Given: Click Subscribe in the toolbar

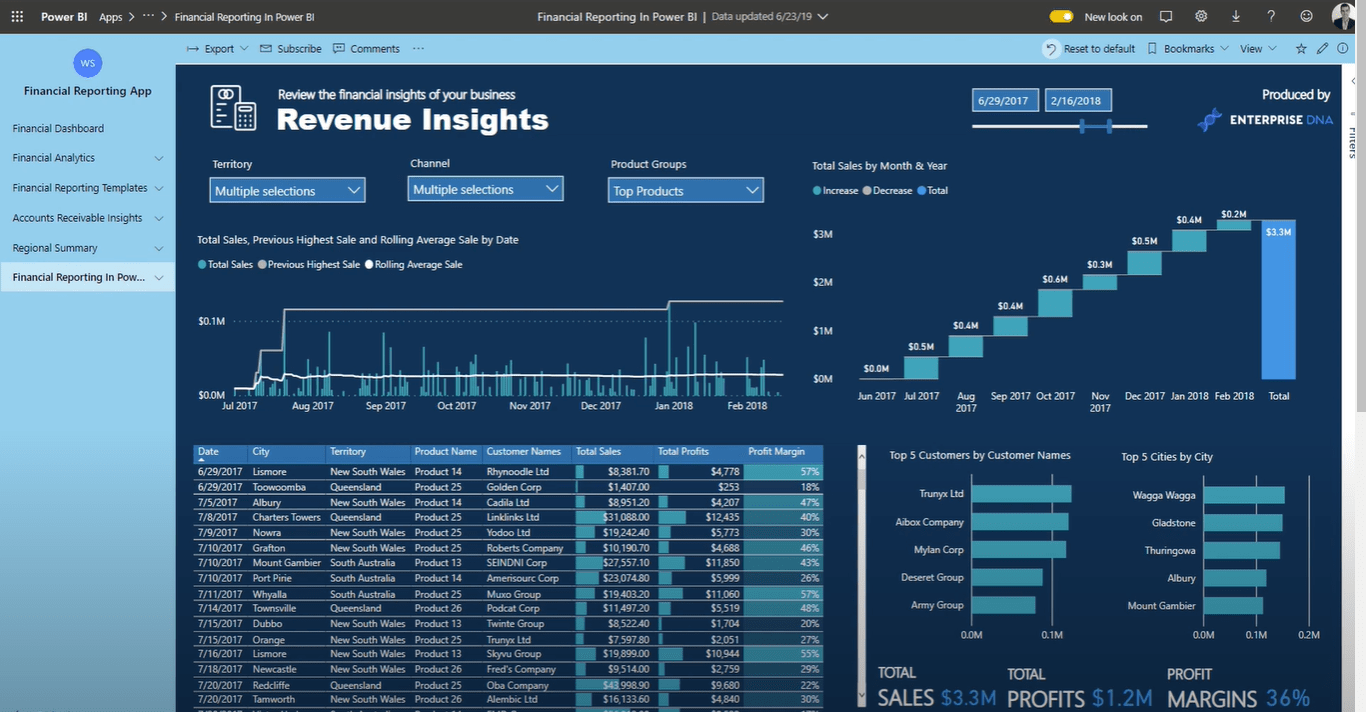Looking at the screenshot, I should click(291, 49).
